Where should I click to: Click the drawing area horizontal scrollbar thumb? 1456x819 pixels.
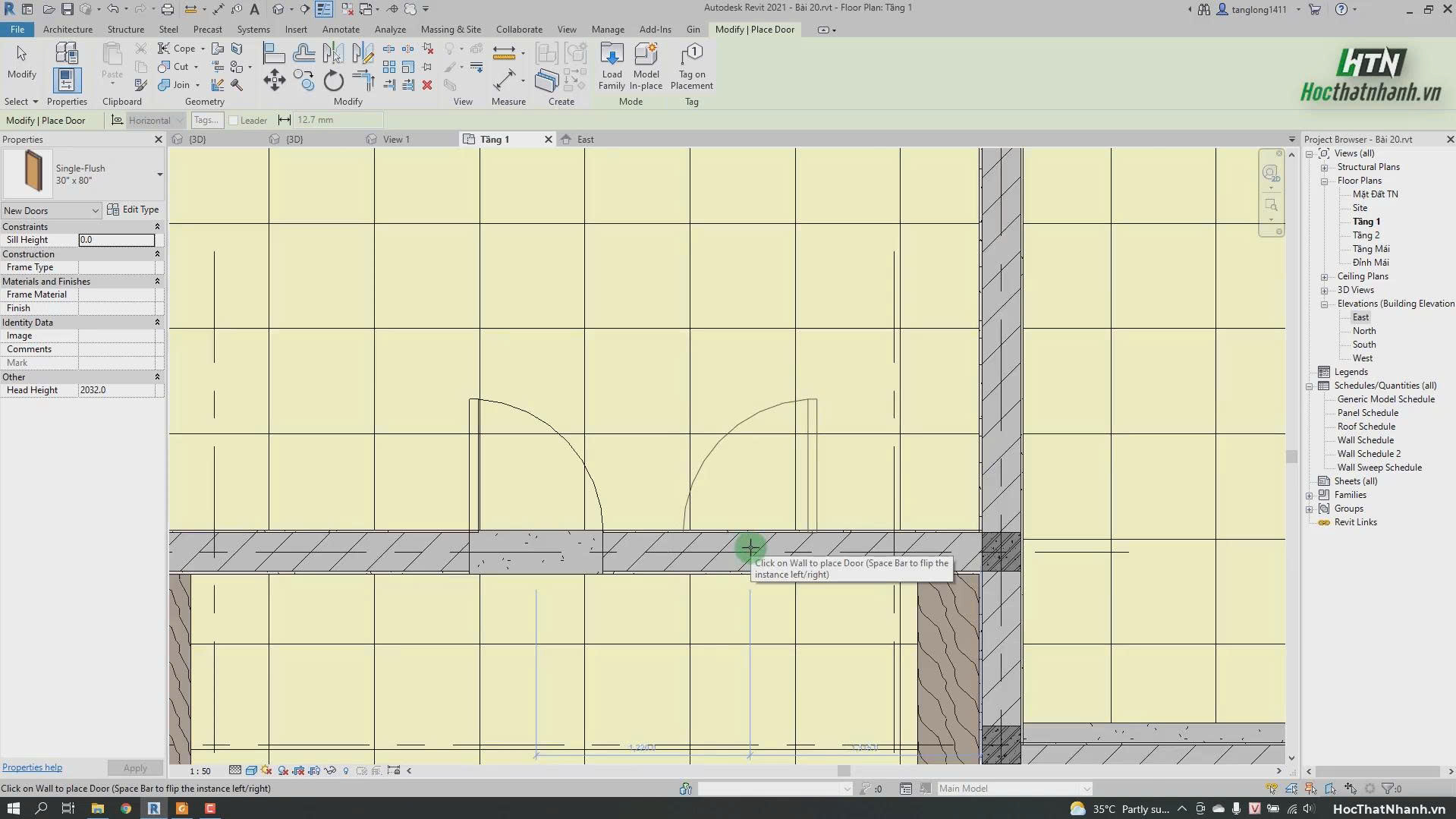tap(844, 770)
